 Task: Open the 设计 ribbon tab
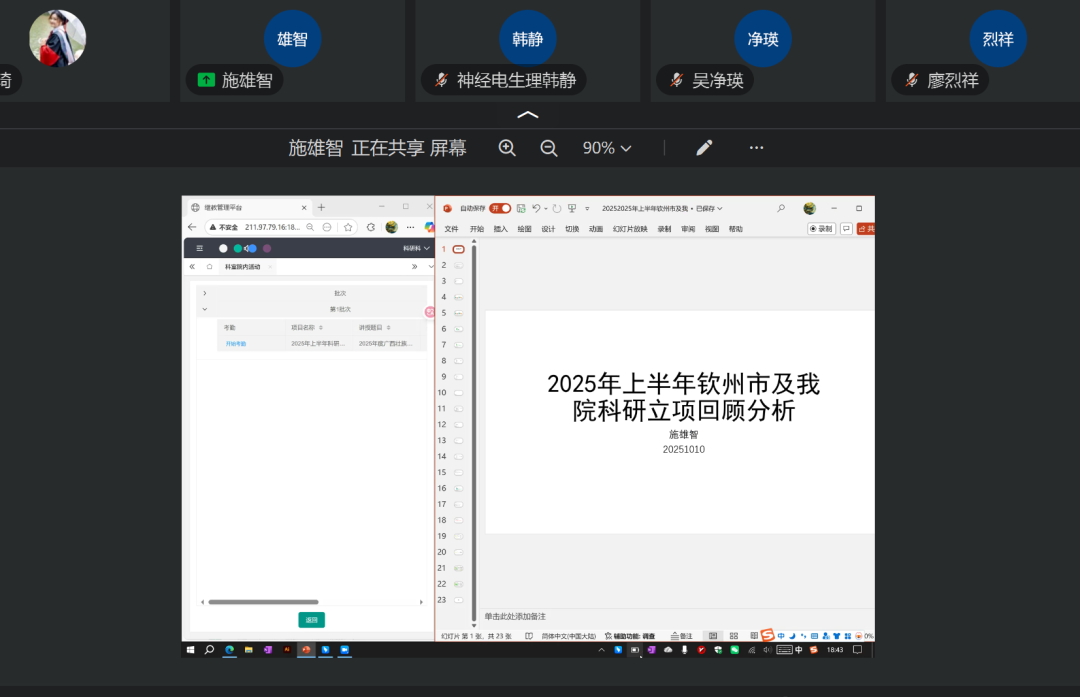[x=548, y=229]
